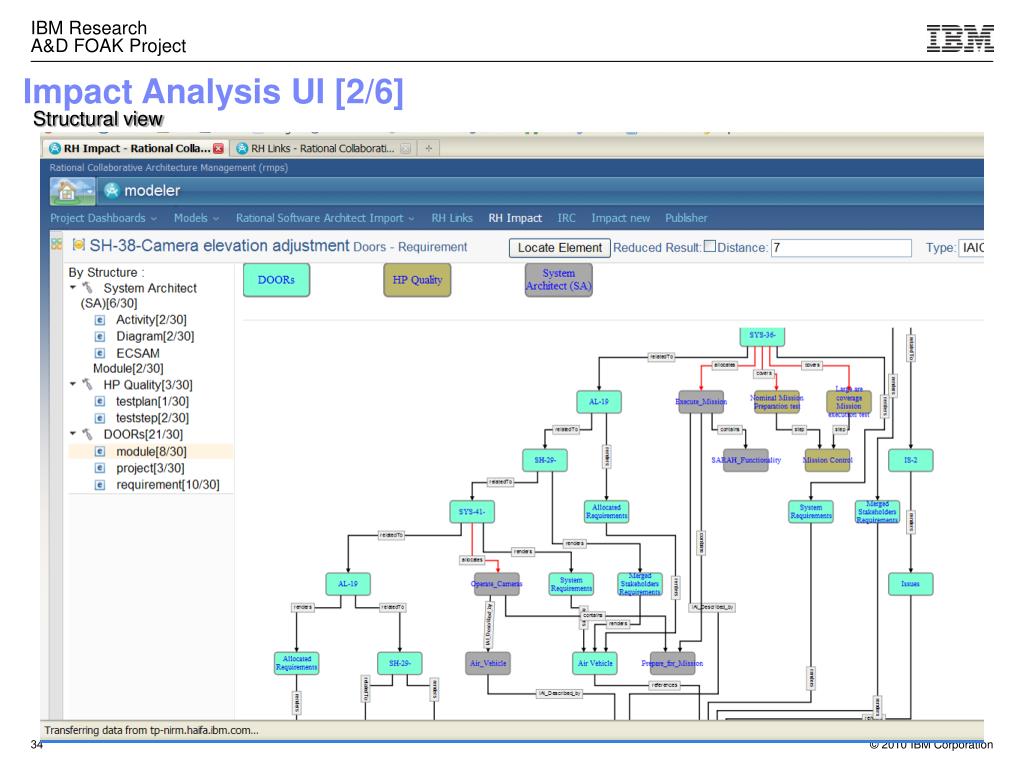
Task: Click the HP Quality tool icon in tree
Action: click(88, 385)
